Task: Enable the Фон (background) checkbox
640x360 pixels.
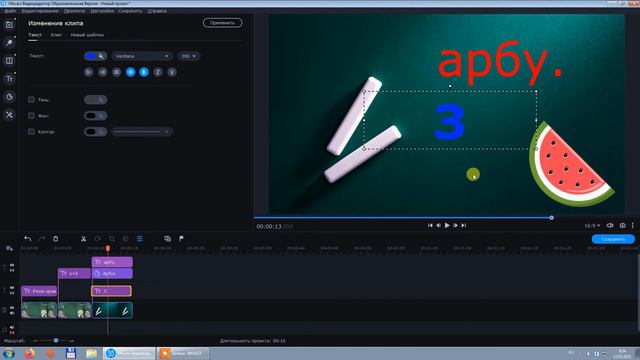Action: [31, 116]
